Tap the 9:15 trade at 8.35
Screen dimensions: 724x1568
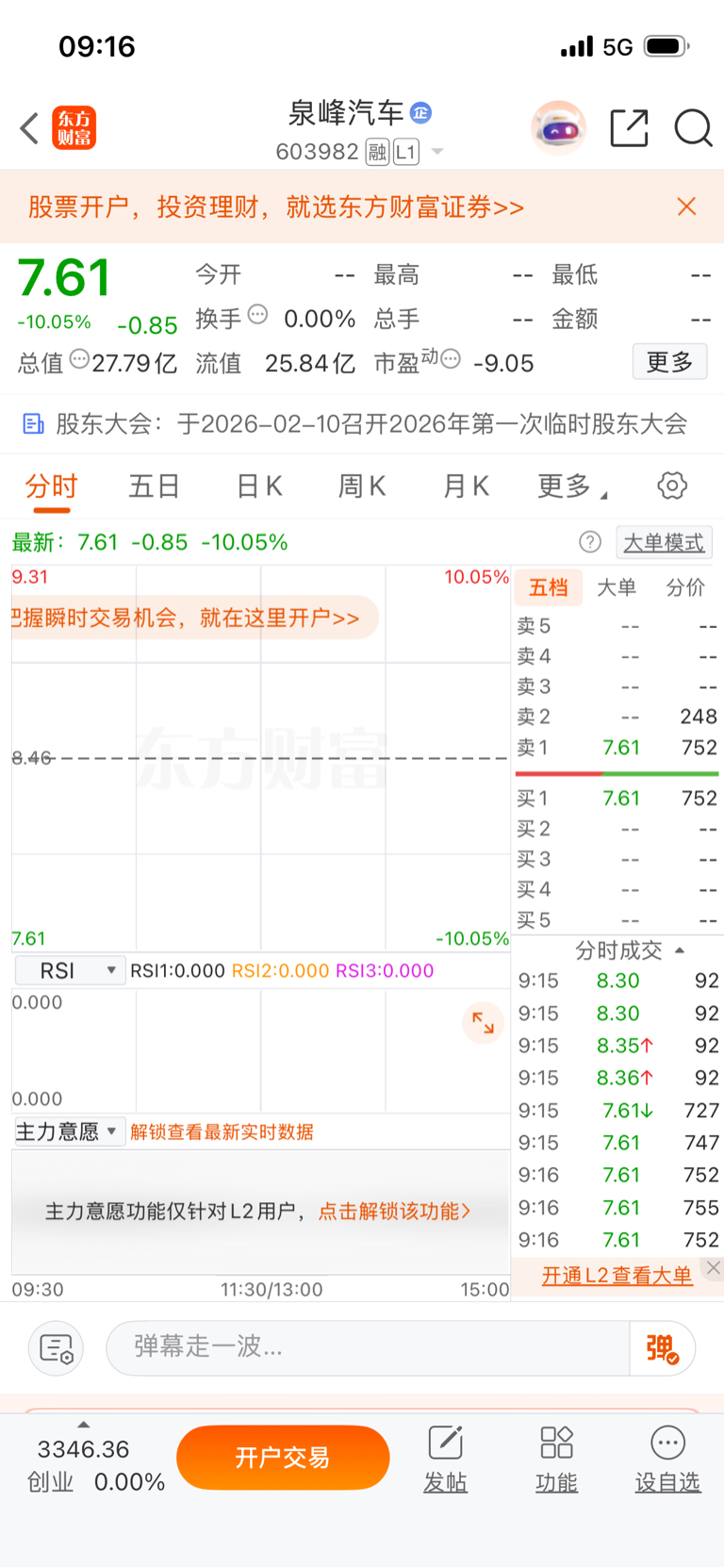click(618, 1046)
